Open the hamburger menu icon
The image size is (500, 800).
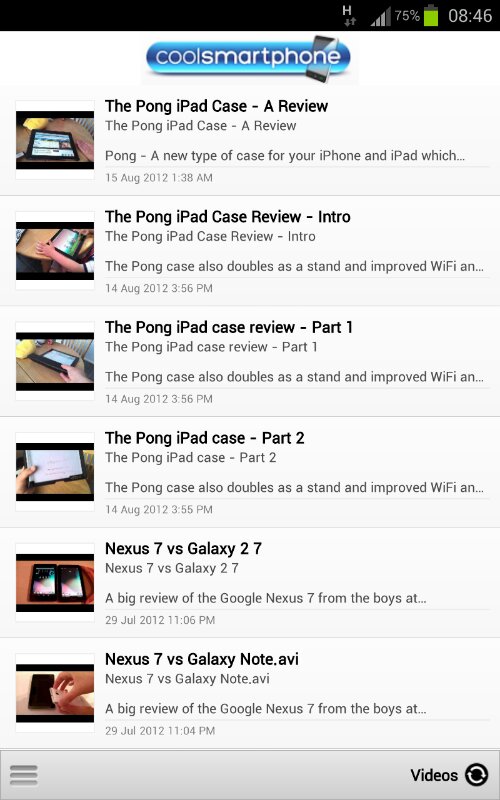tap(23, 776)
